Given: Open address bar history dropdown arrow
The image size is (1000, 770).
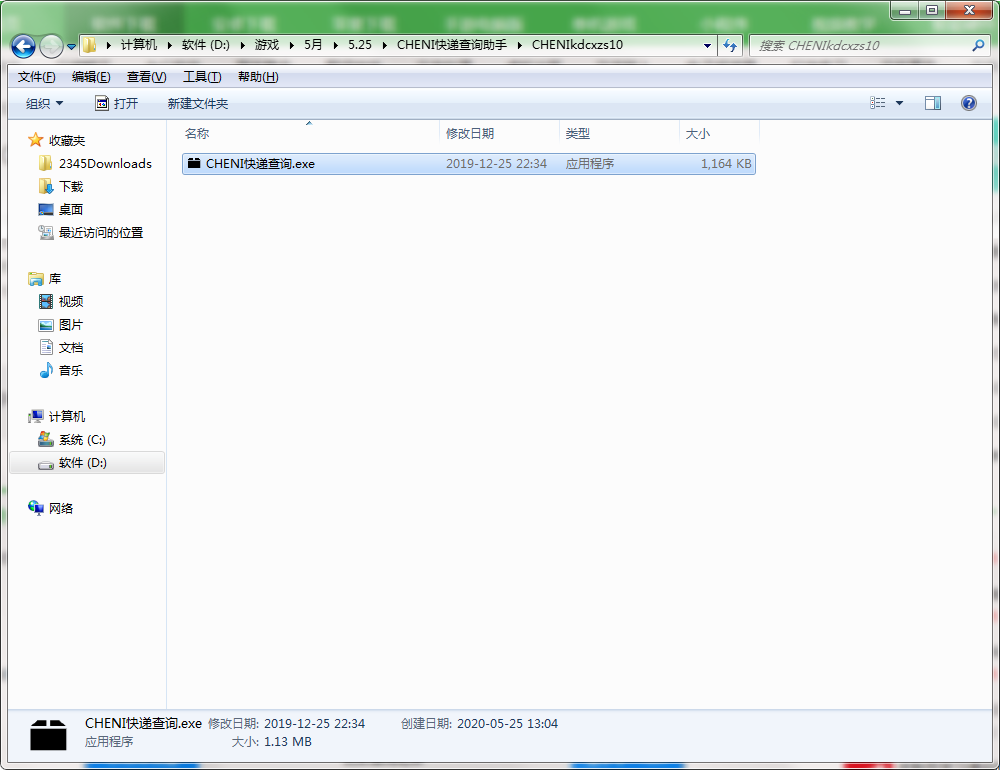Looking at the screenshot, I should point(707,46).
